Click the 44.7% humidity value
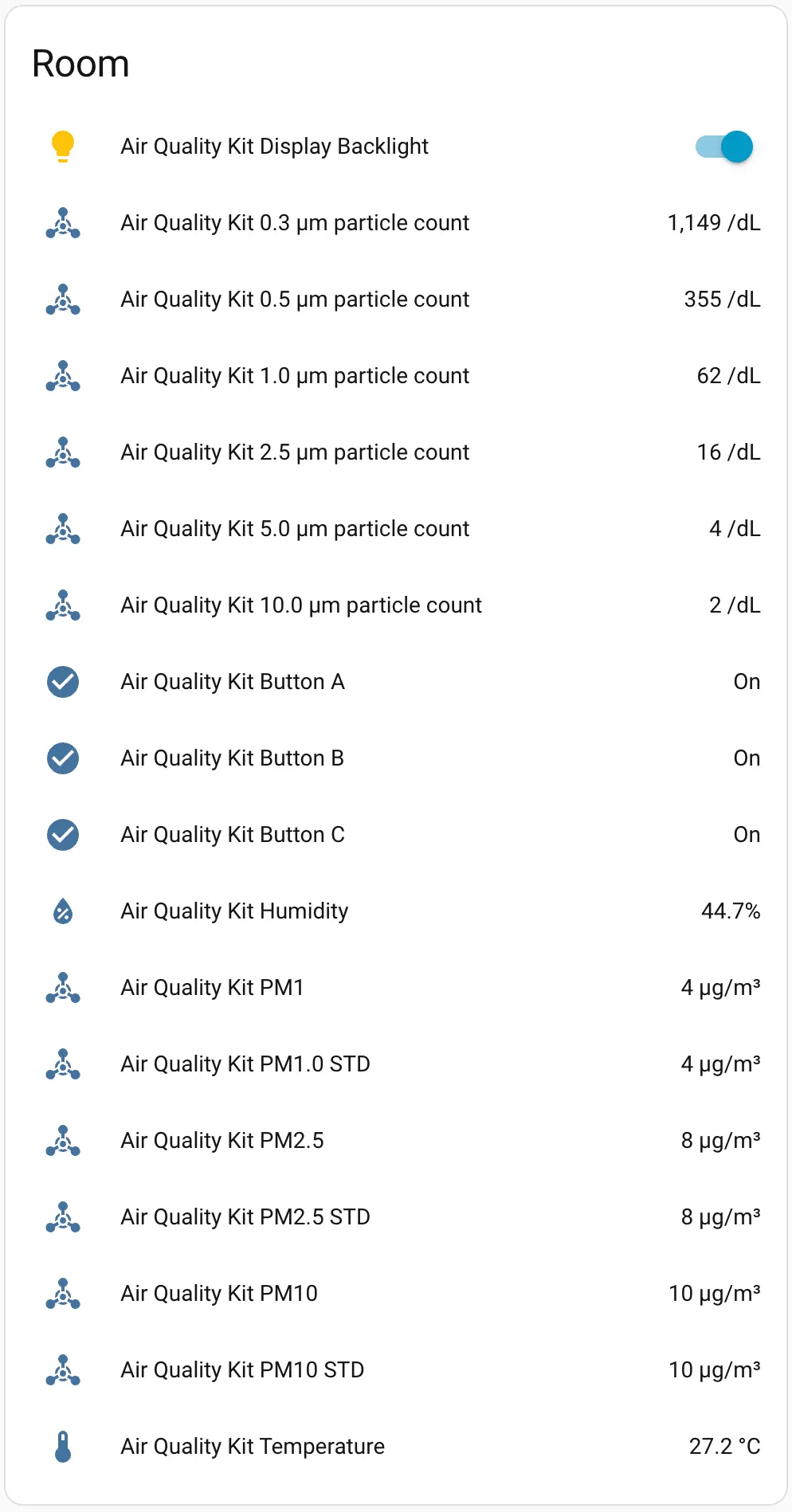The width and height of the screenshot is (792, 1512). (730, 911)
